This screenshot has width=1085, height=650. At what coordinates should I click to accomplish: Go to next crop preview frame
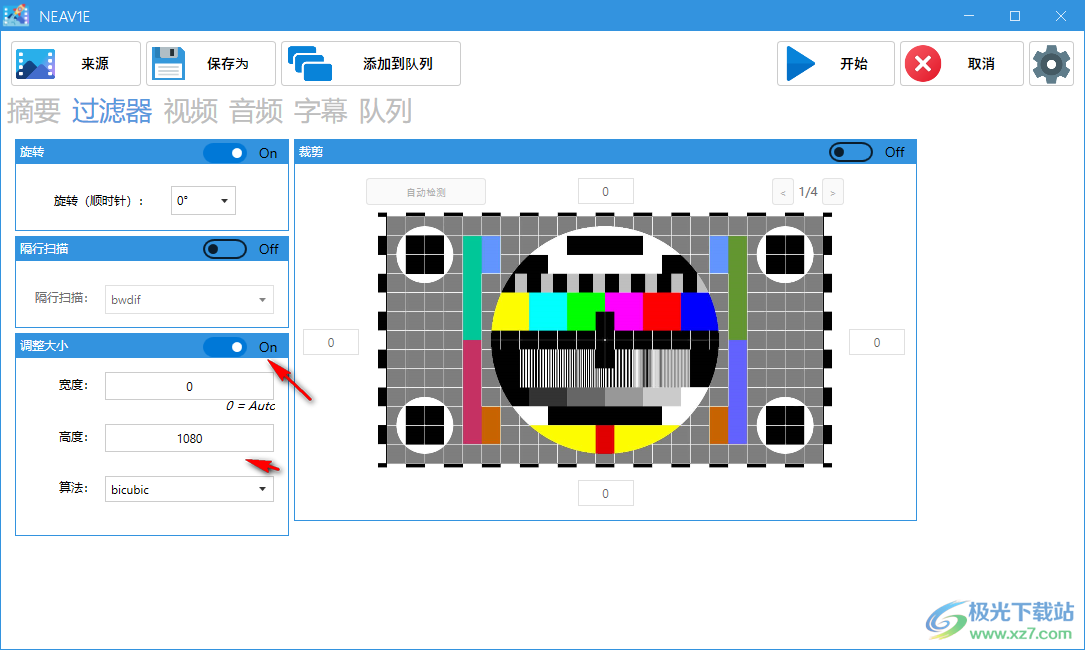(832, 192)
